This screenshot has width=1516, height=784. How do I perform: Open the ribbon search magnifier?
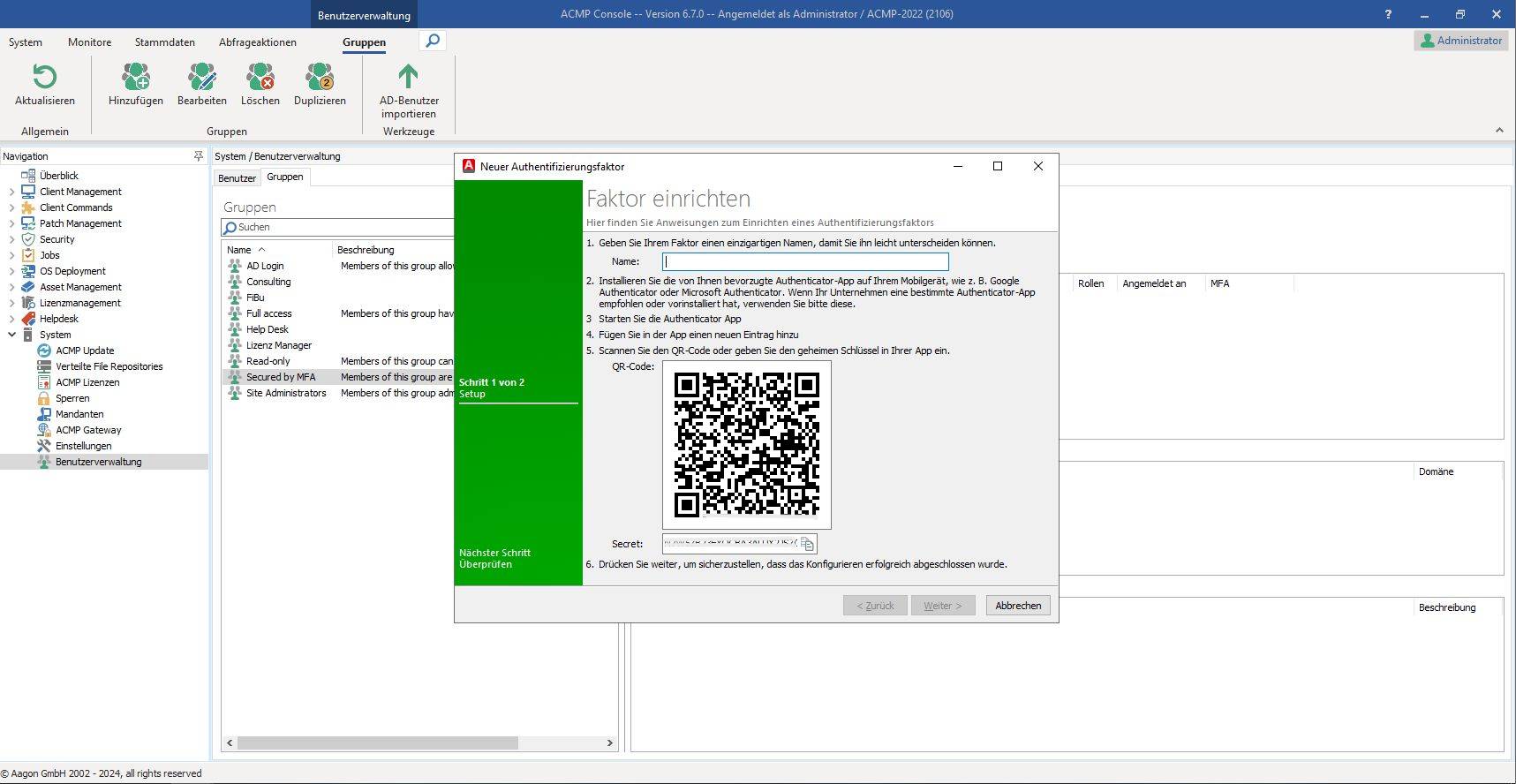(433, 41)
